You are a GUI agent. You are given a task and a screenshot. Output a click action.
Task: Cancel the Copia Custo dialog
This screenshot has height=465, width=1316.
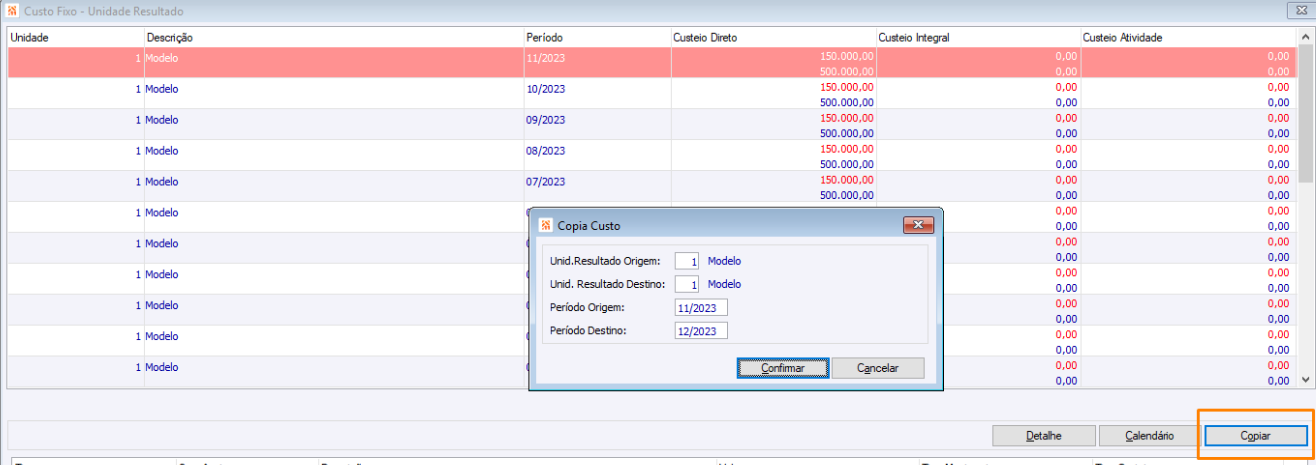[x=878, y=368]
